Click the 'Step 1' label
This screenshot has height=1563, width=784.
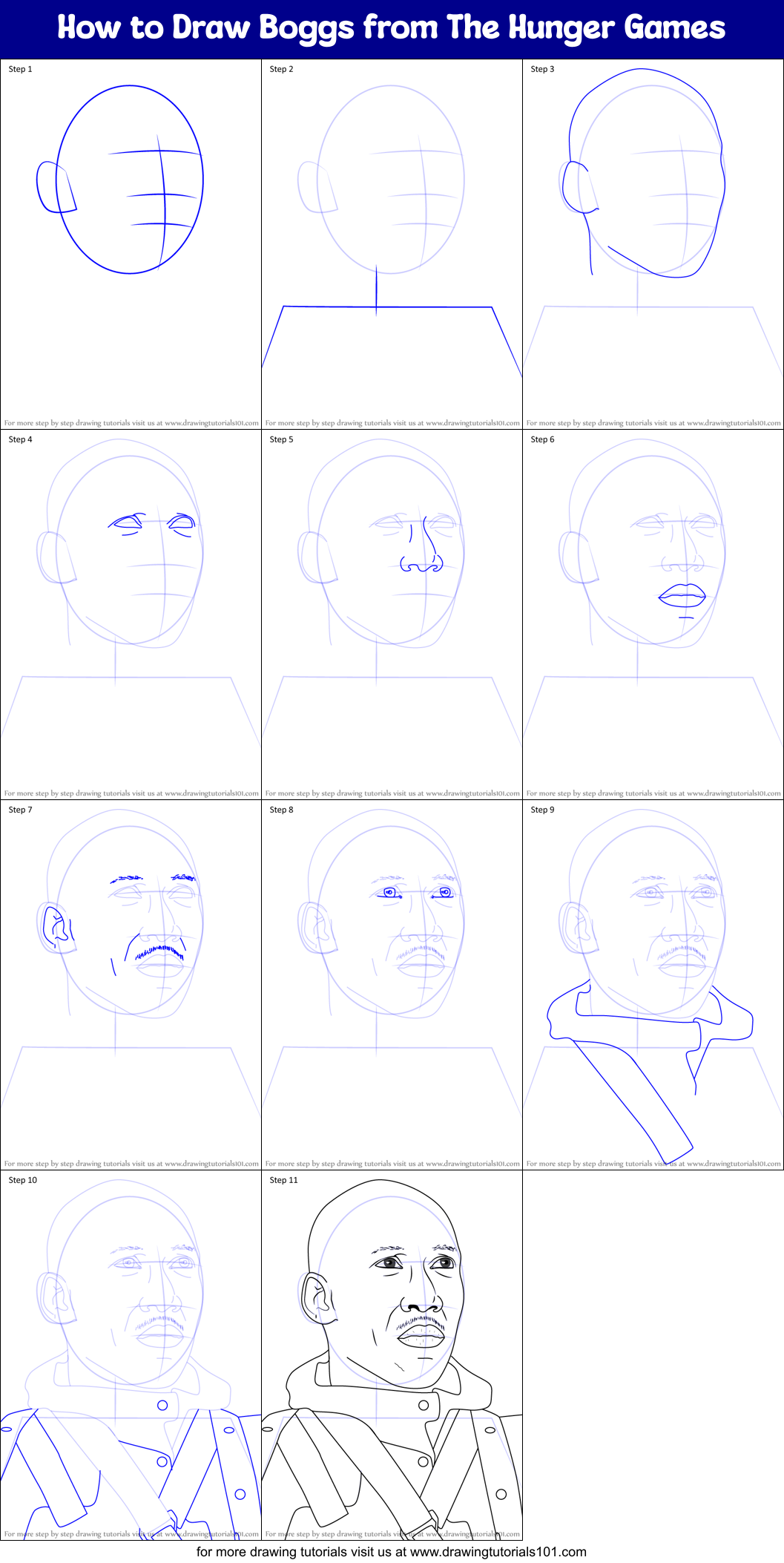click(x=21, y=69)
